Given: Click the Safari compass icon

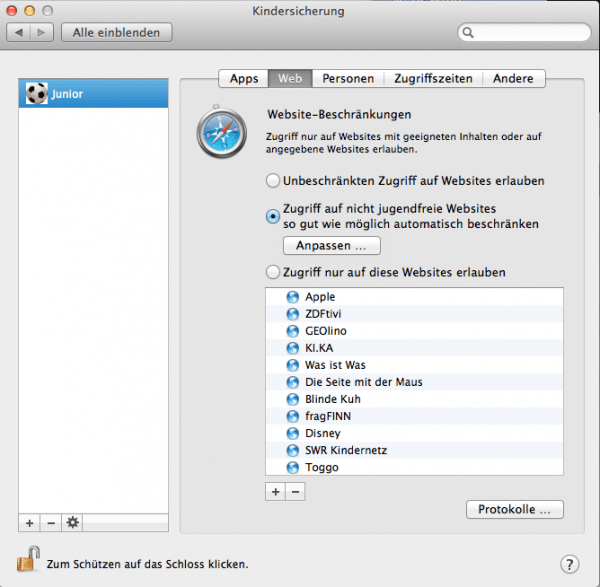Looking at the screenshot, I should point(222,133).
